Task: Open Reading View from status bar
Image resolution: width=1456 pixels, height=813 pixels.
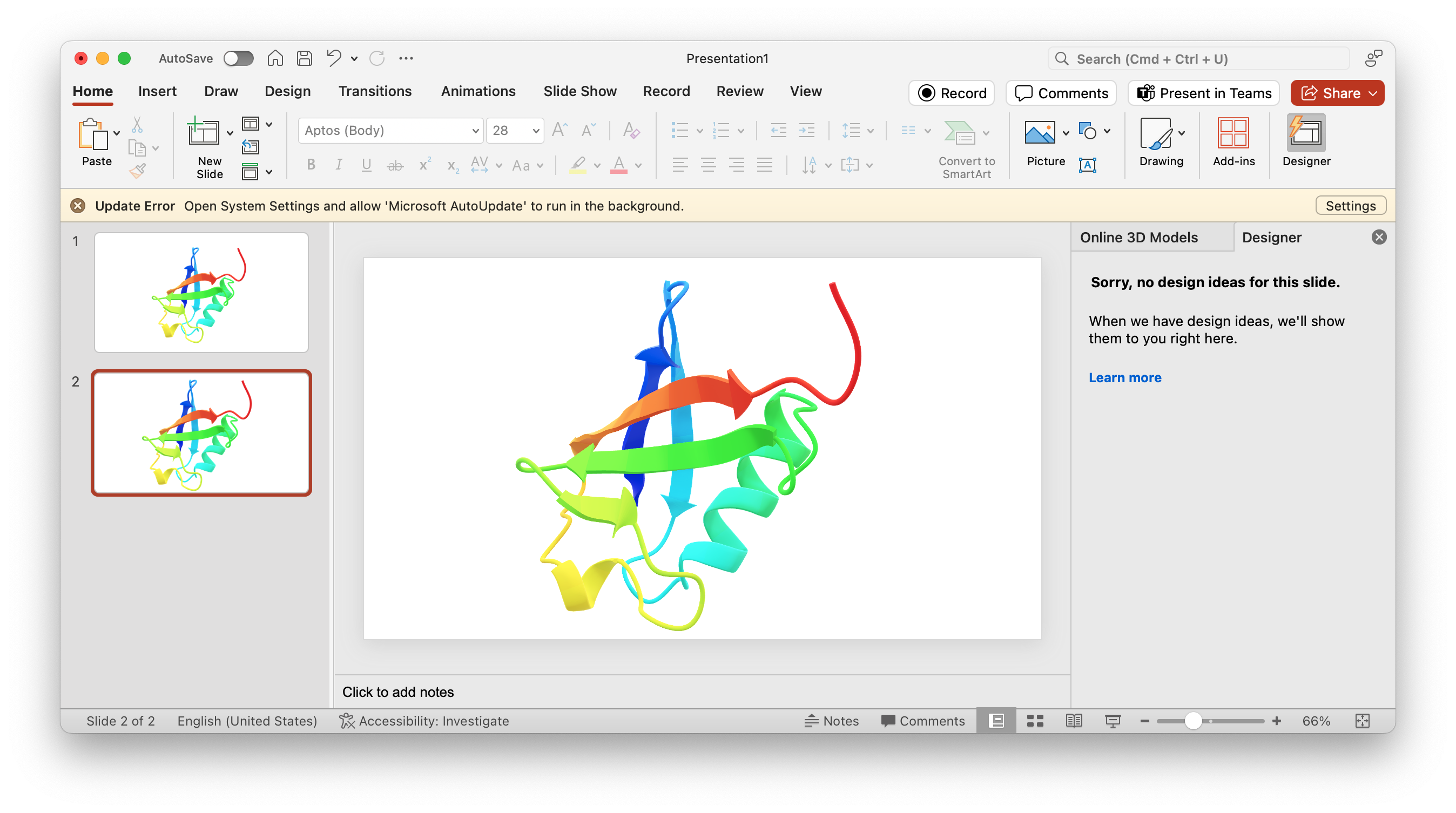Action: [1073, 720]
